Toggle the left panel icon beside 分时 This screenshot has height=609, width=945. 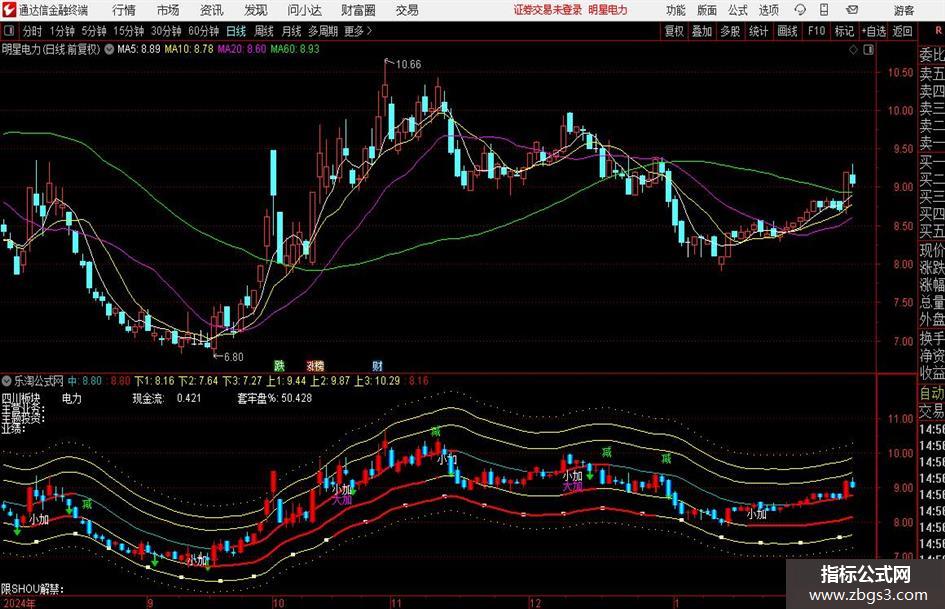pyautogui.click(x=9, y=31)
